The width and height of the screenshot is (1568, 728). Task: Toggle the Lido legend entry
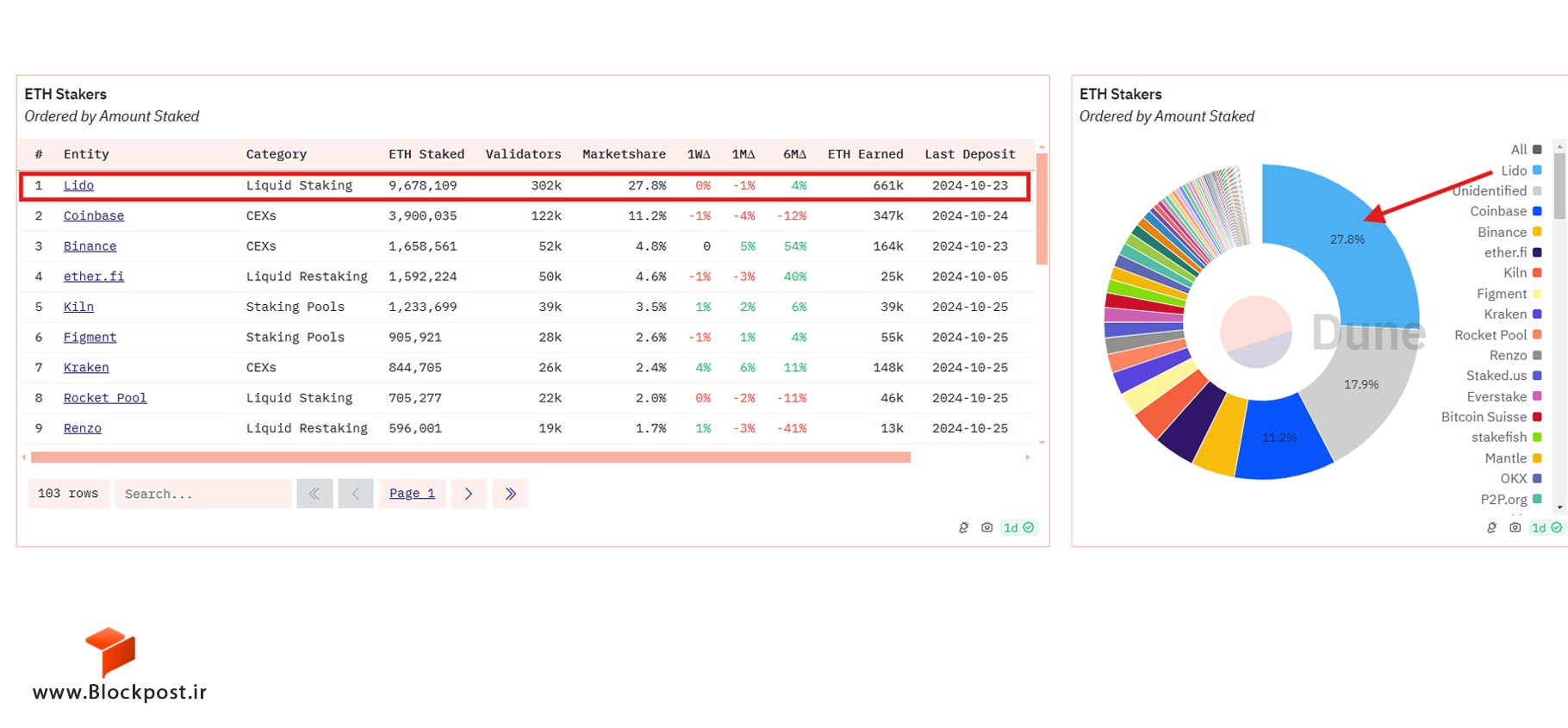click(1521, 171)
